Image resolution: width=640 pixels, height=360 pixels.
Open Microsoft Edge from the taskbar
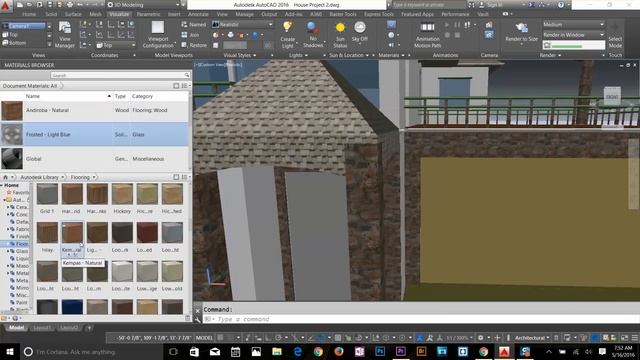click(x=298, y=351)
